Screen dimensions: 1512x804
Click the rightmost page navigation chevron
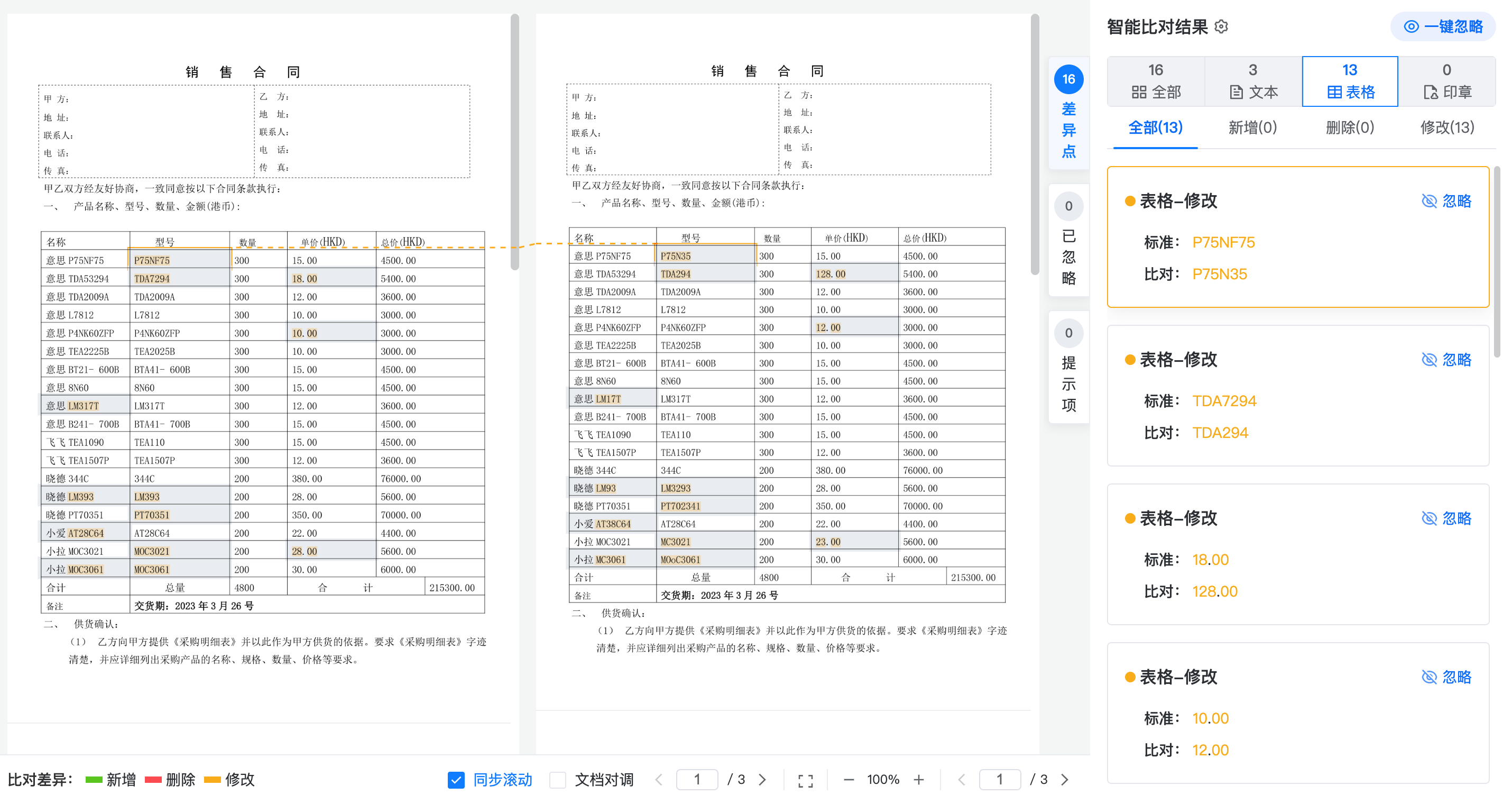1064,779
